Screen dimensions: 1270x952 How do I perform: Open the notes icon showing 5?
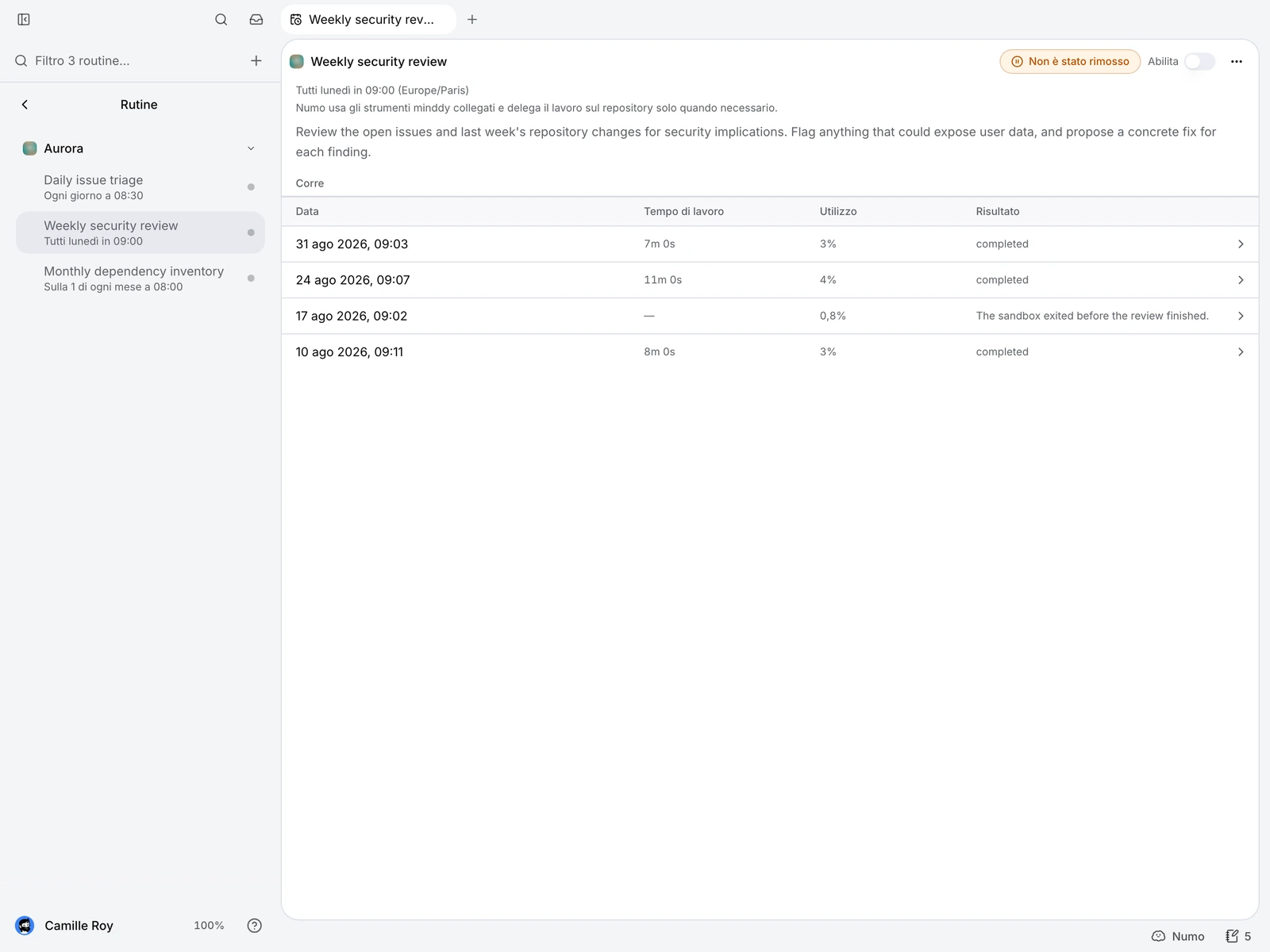point(1232,936)
